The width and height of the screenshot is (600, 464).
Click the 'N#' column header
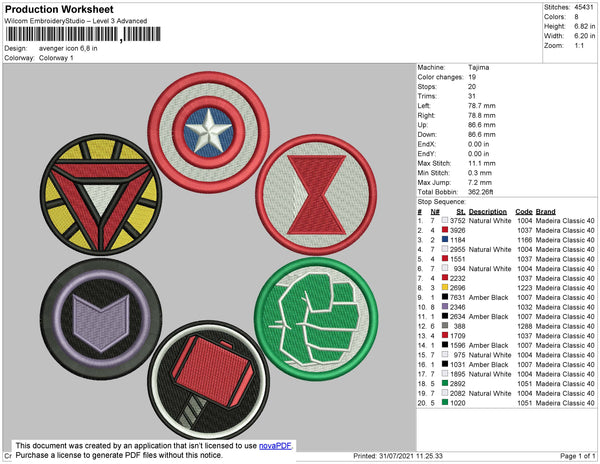point(435,212)
